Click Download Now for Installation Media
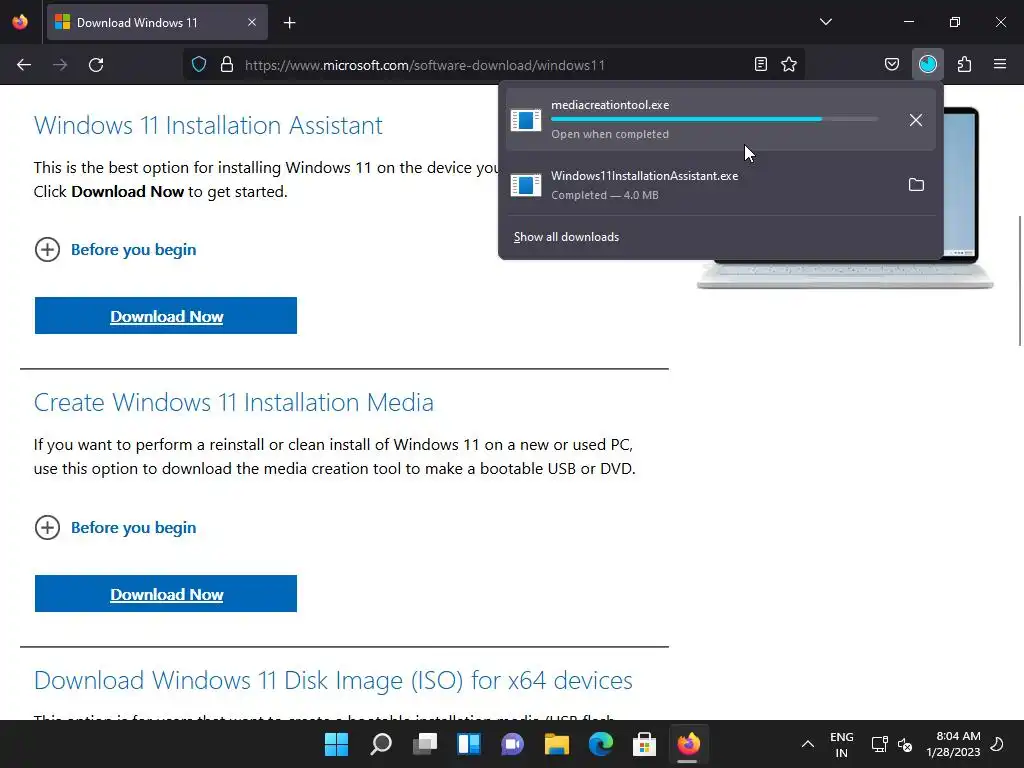The height and width of the screenshot is (768, 1024). [x=166, y=594]
